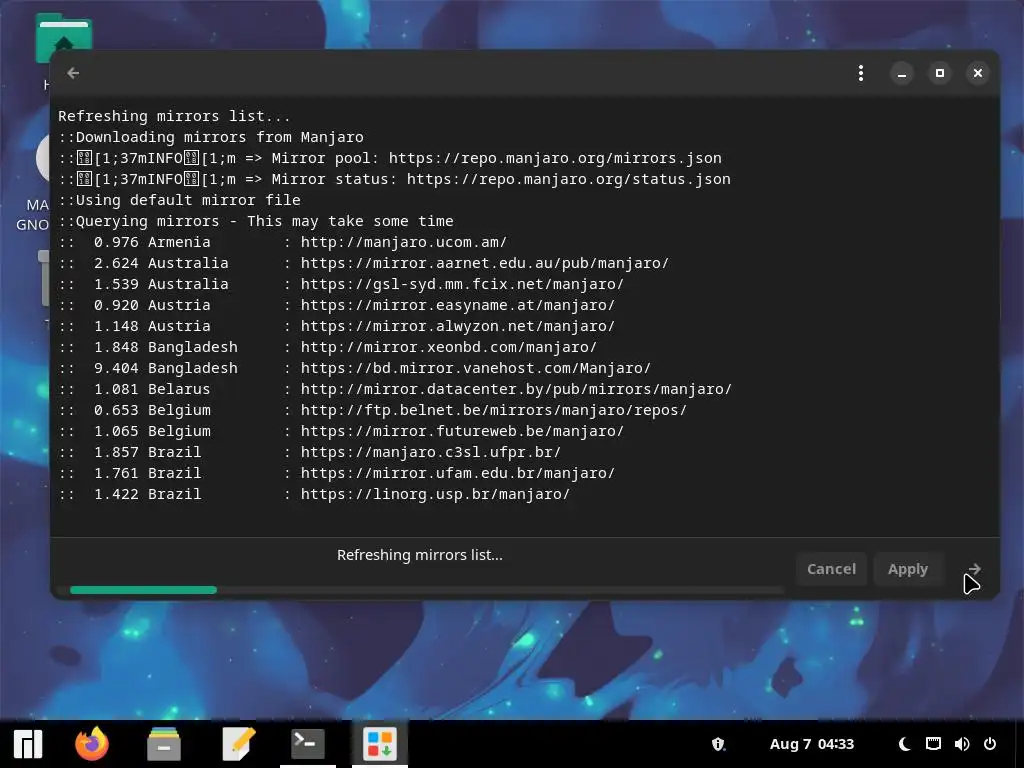This screenshot has width=1024, height=768.
Task: Click the green refresh progress bar
Action: click(143, 590)
